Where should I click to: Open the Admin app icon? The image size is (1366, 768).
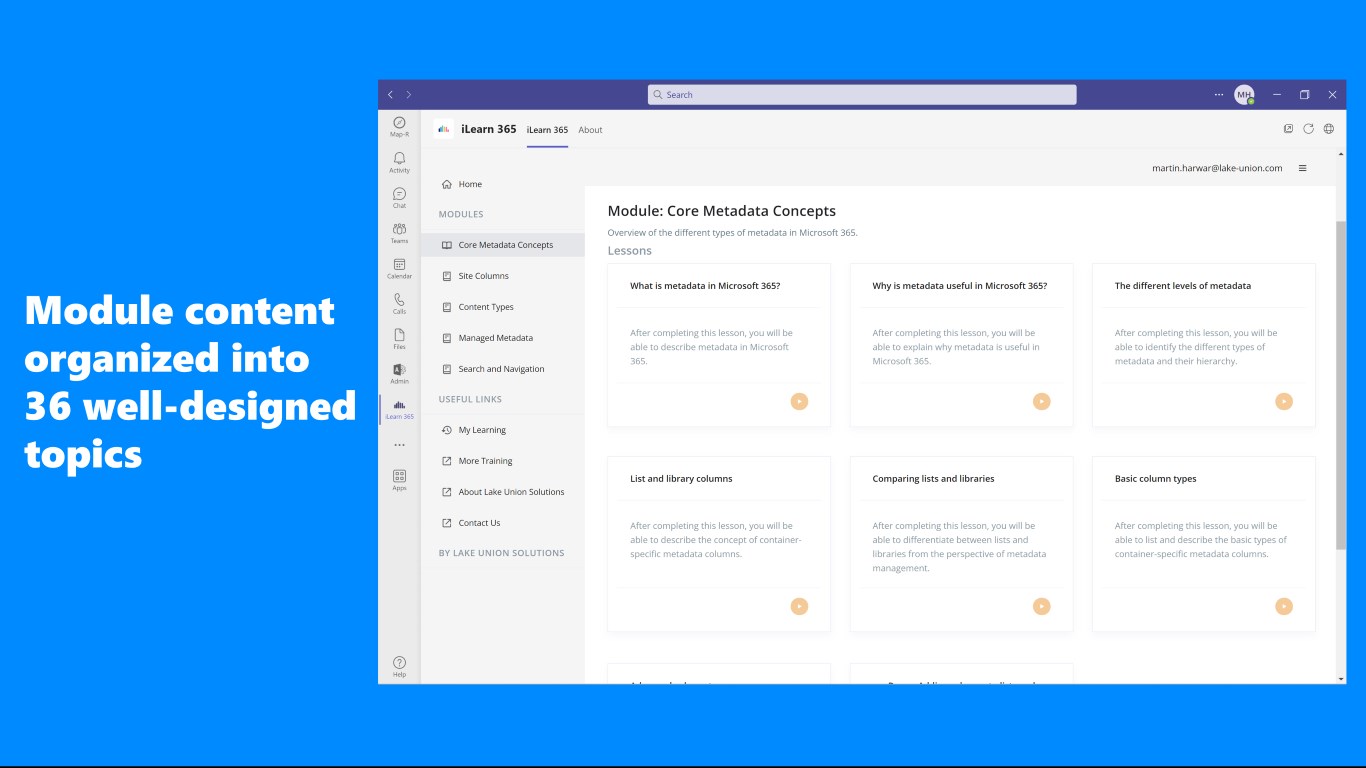click(399, 373)
